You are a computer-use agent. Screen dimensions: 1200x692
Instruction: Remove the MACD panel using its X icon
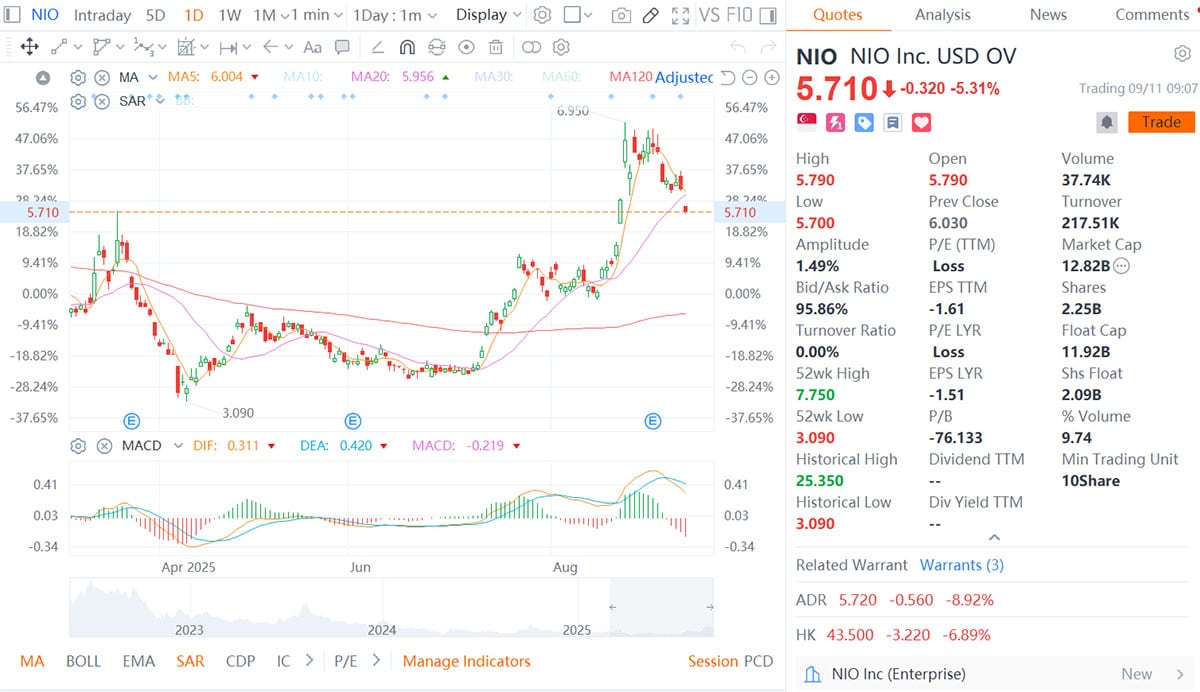click(x=104, y=446)
